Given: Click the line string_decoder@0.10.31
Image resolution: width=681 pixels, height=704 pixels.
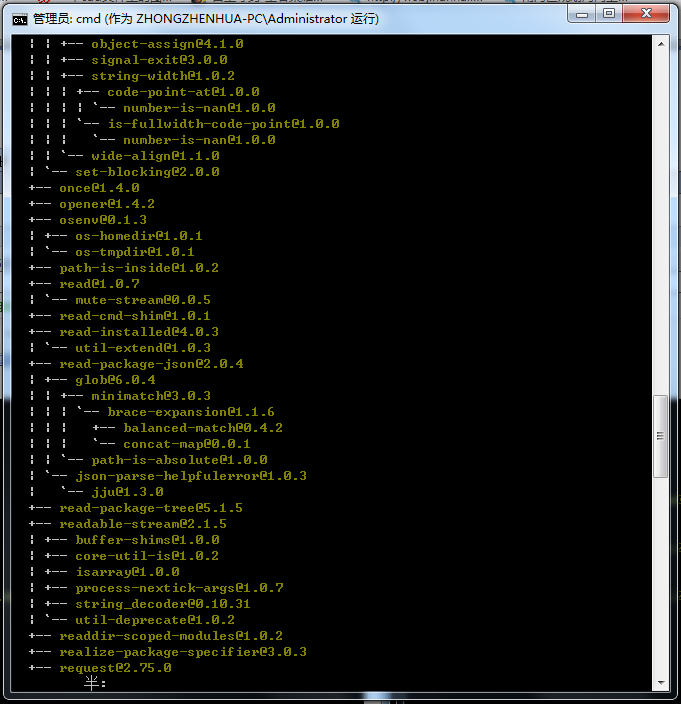Looking at the screenshot, I should point(163,604).
